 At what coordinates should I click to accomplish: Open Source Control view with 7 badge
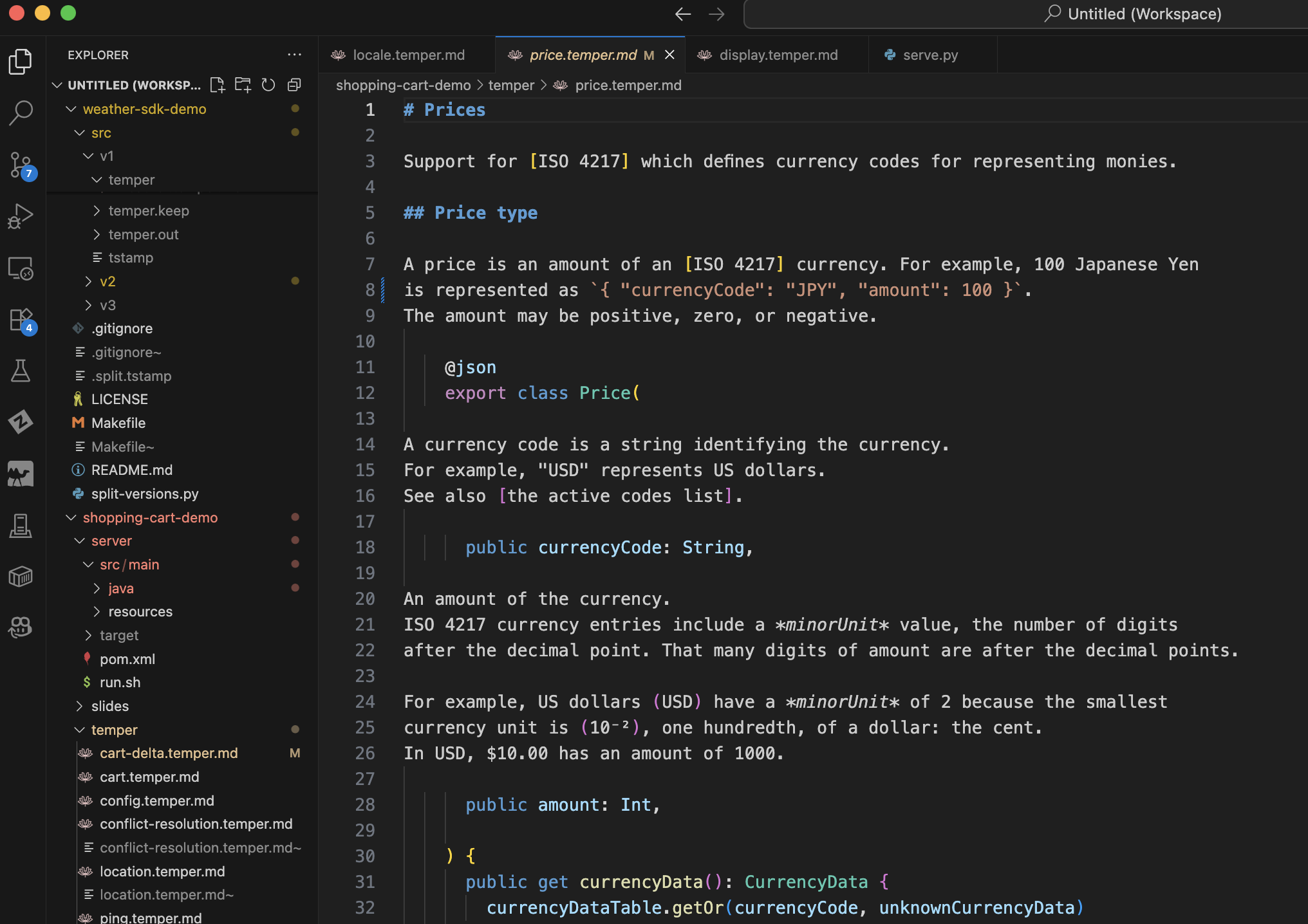[21, 165]
